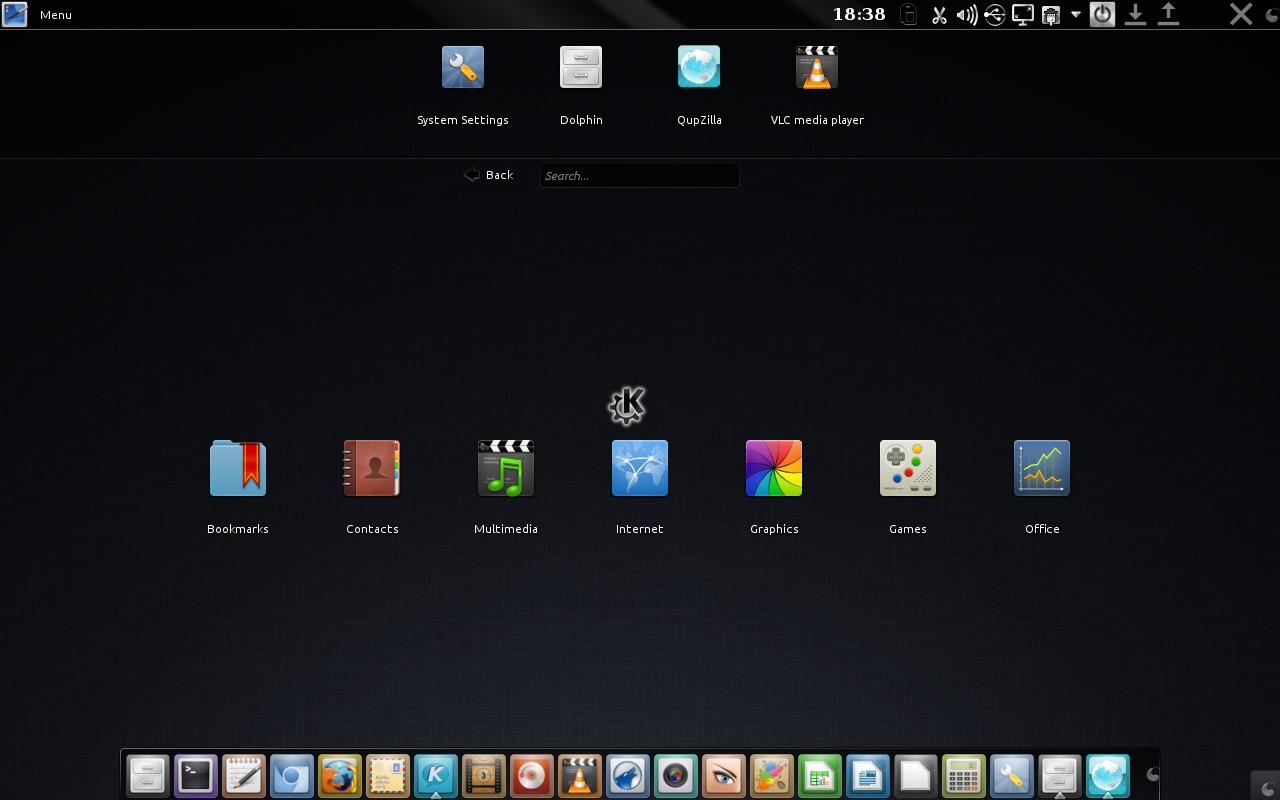Open the Bookmarks category
This screenshot has height=800, width=1280.
pyautogui.click(x=238, y=486)
